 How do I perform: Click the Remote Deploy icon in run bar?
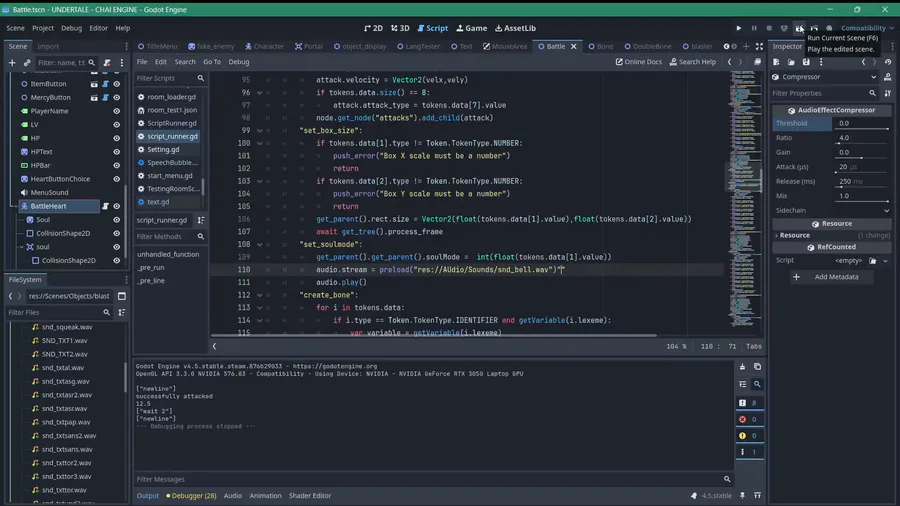coord(784,28)
